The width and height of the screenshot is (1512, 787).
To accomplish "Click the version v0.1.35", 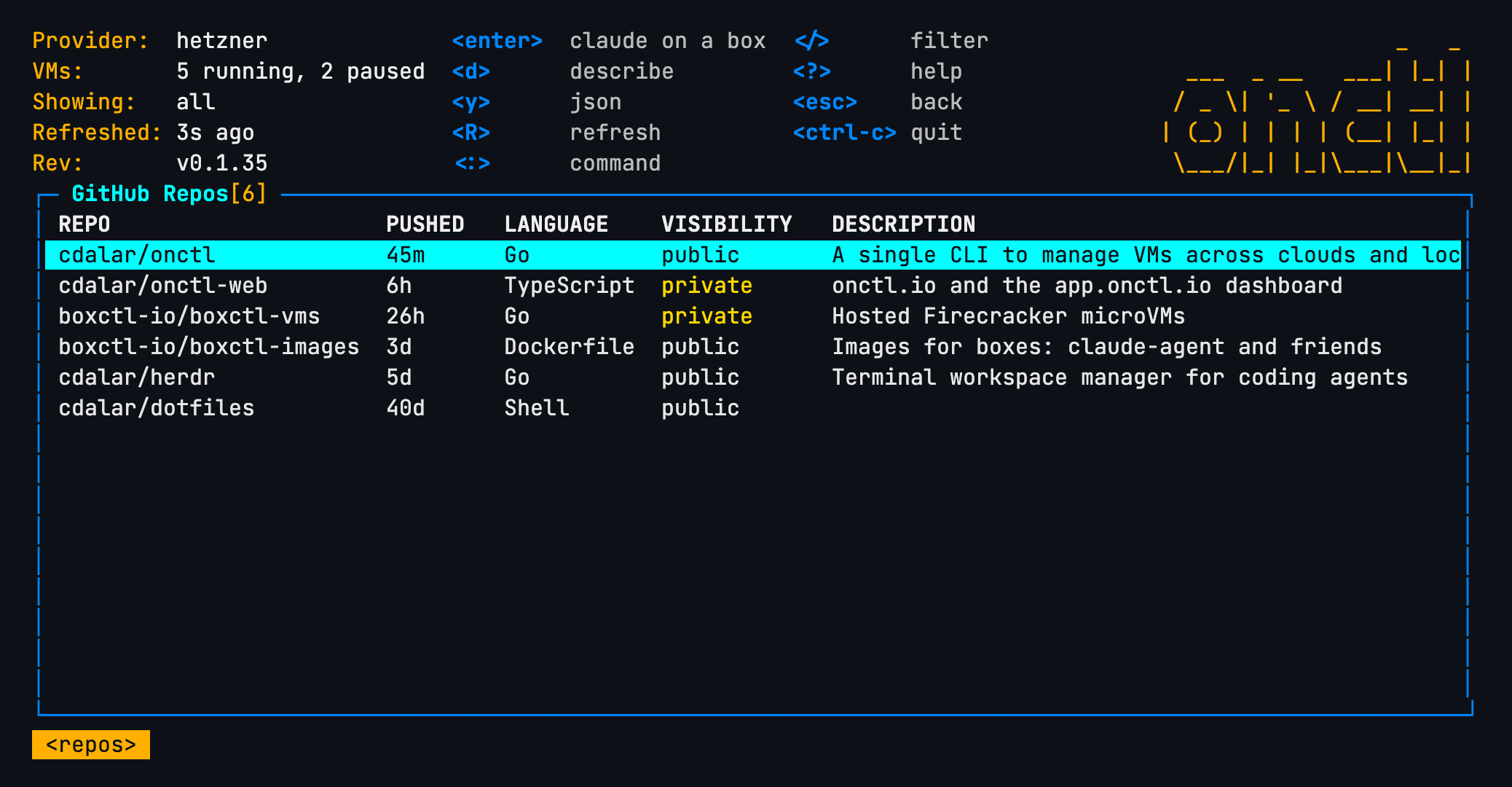I will (222, 163).
